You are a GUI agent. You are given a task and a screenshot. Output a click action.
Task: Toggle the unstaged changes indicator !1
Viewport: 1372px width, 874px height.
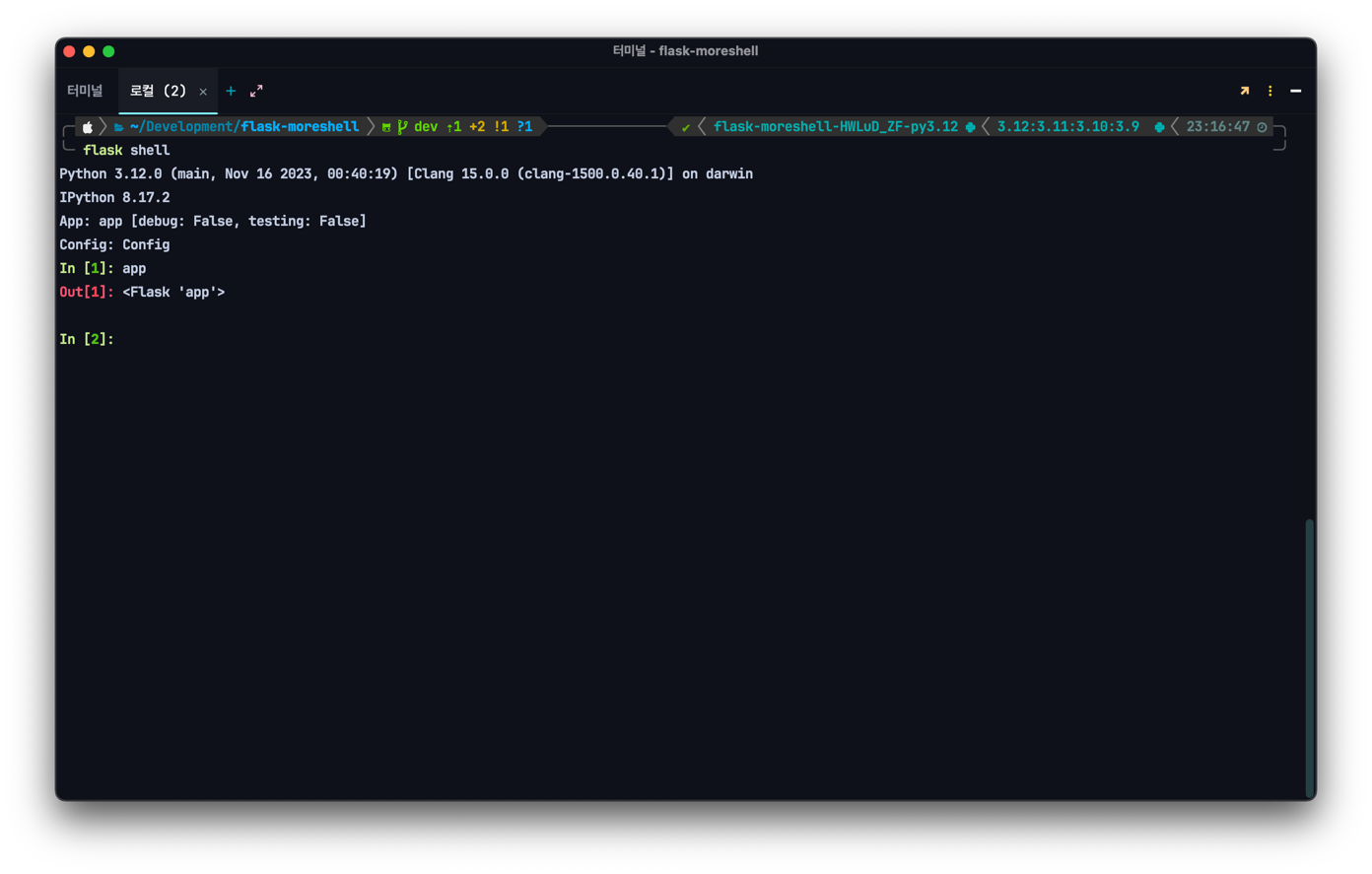point(501,126)
